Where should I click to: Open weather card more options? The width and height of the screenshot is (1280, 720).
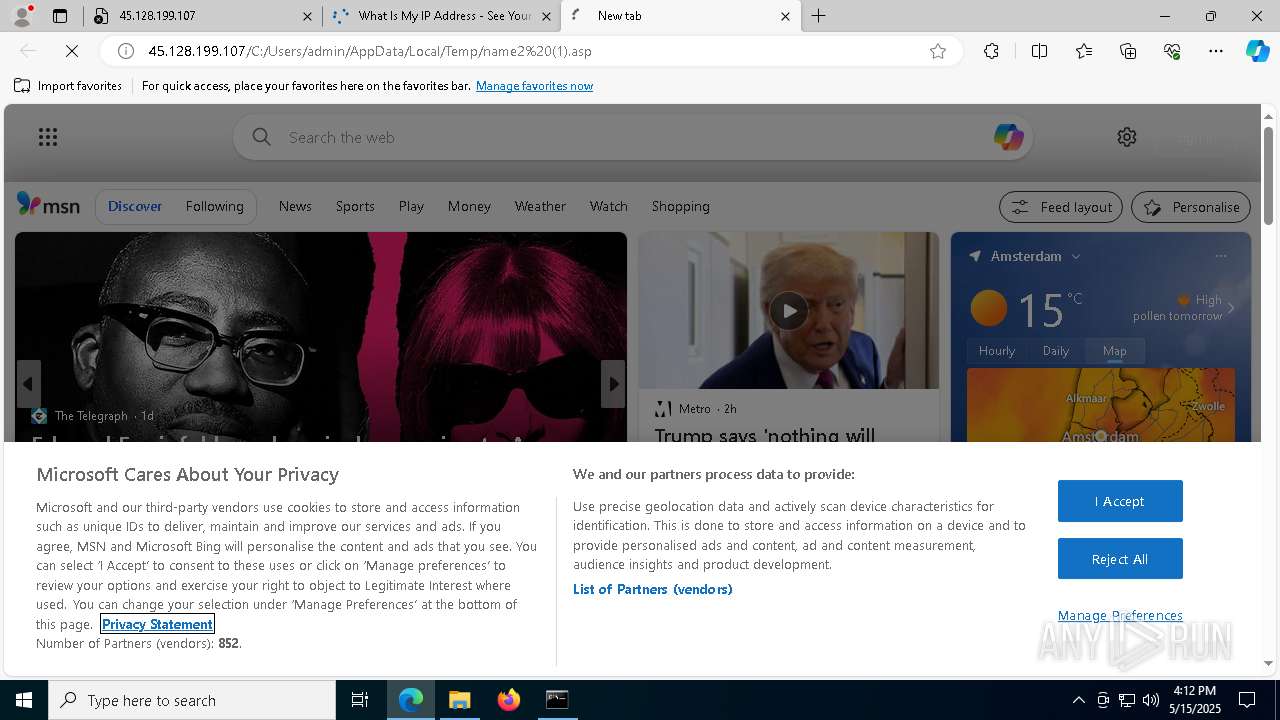(1221, 256)
